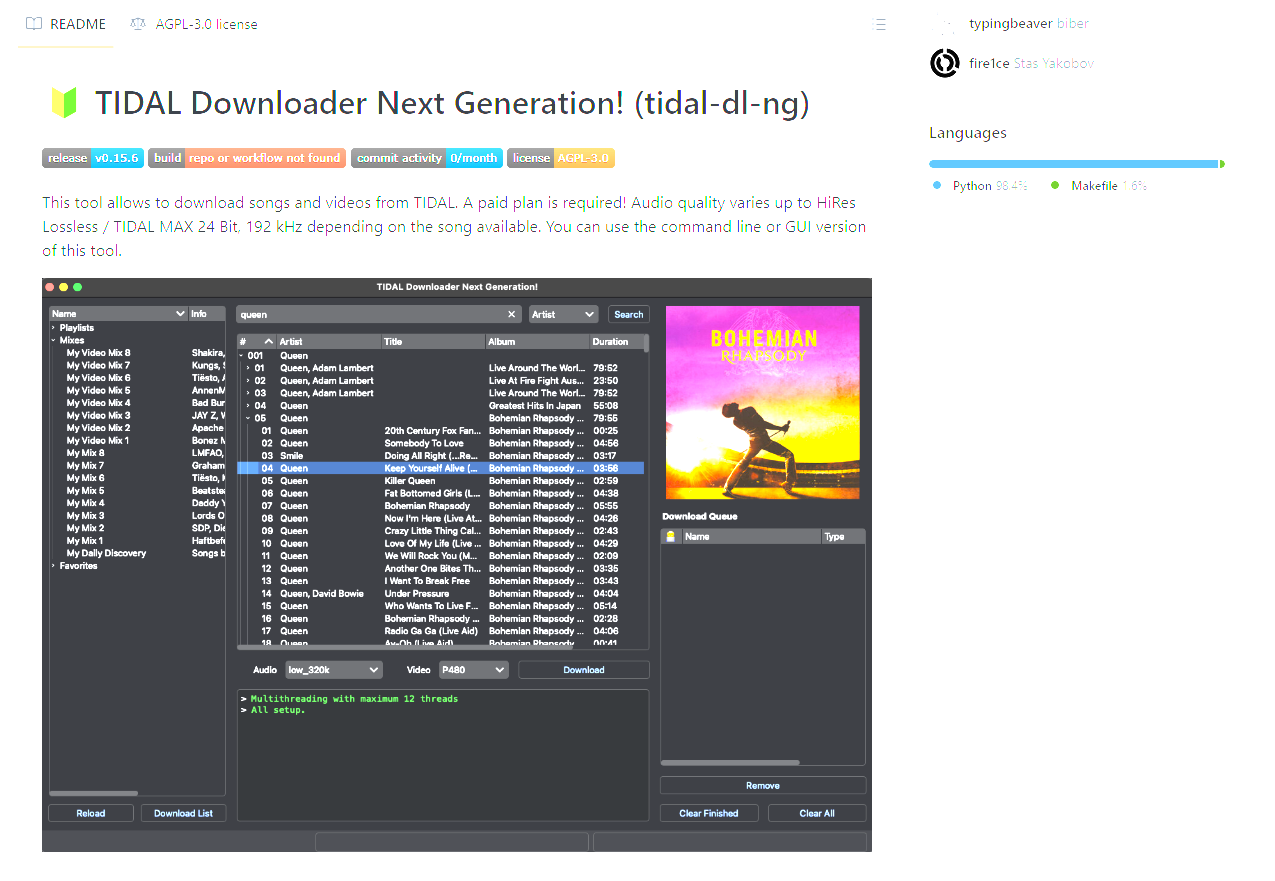Click the Search button
The width and height of the screenshot is (1275, 881).
(629, 314)
